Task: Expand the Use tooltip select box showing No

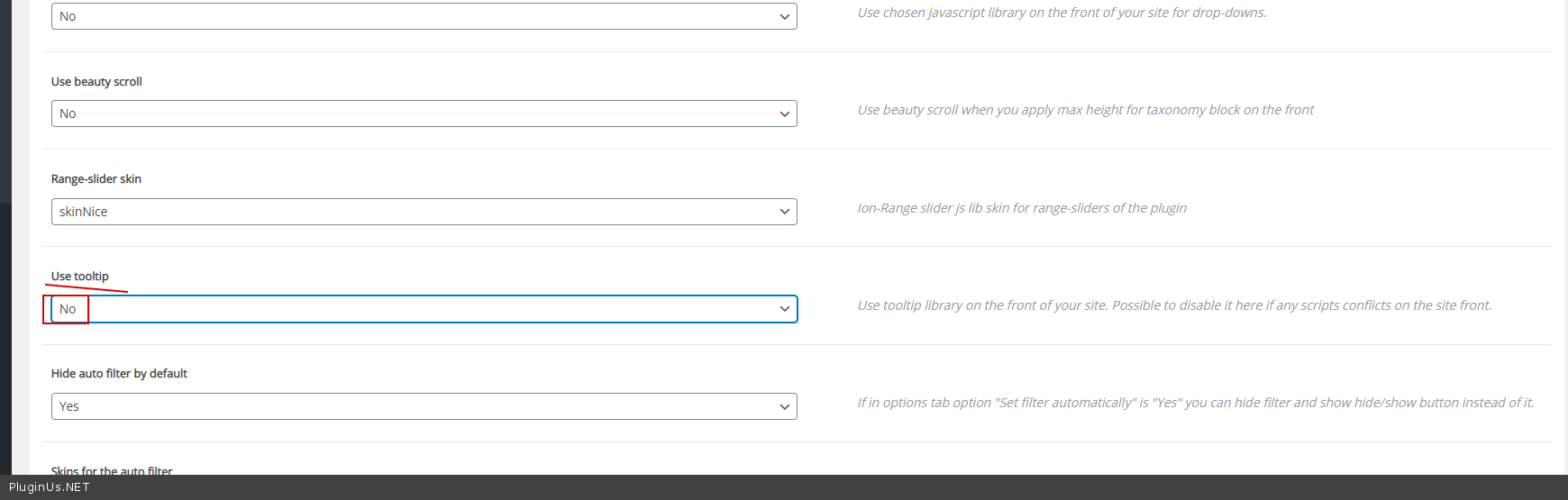Action: coord(424,309)
